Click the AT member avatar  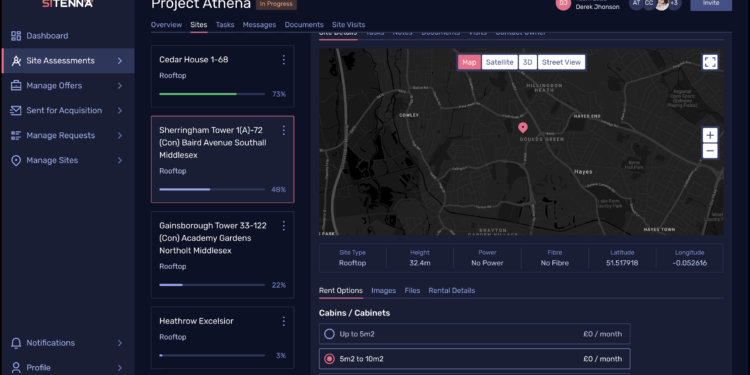tap(636, 4)
